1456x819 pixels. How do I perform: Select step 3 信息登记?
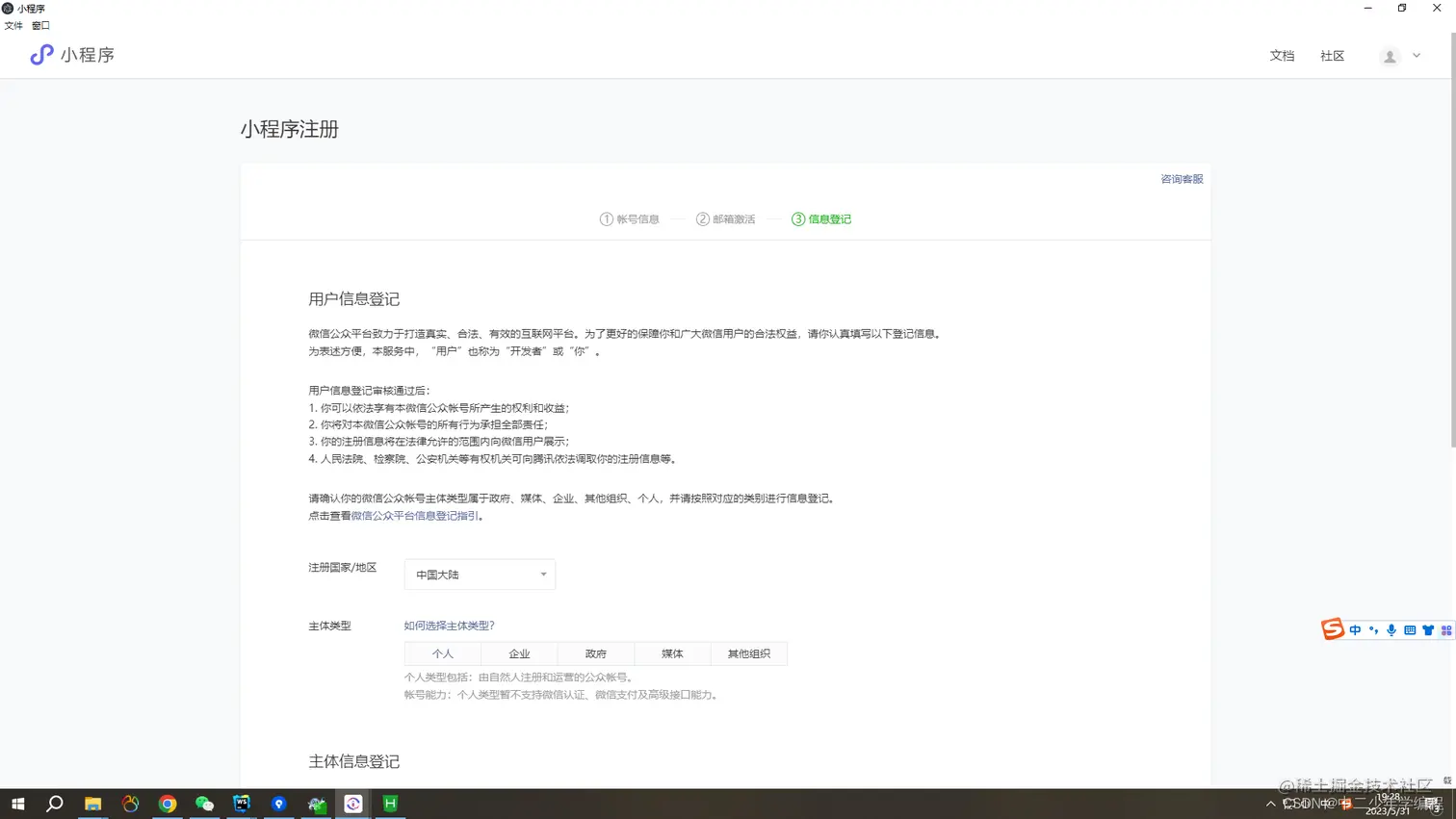point(821,219)
